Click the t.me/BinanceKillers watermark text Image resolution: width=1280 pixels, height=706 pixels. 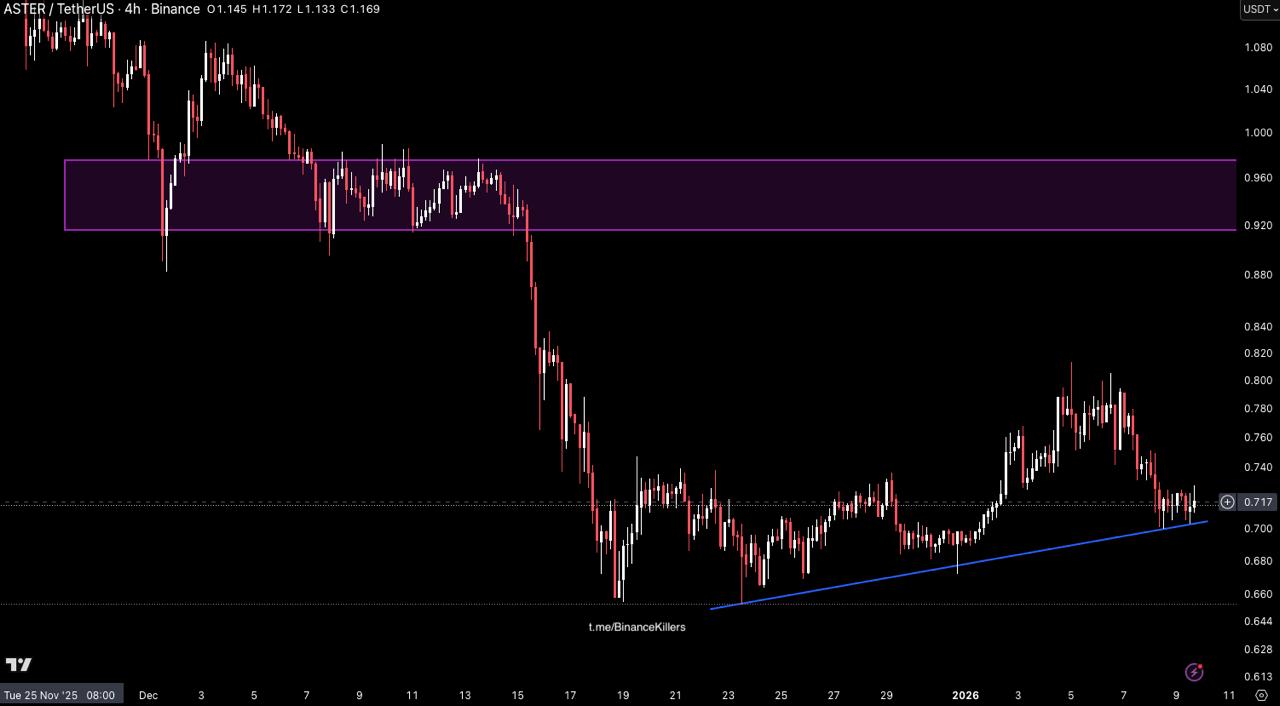click(x=636, y=627)
